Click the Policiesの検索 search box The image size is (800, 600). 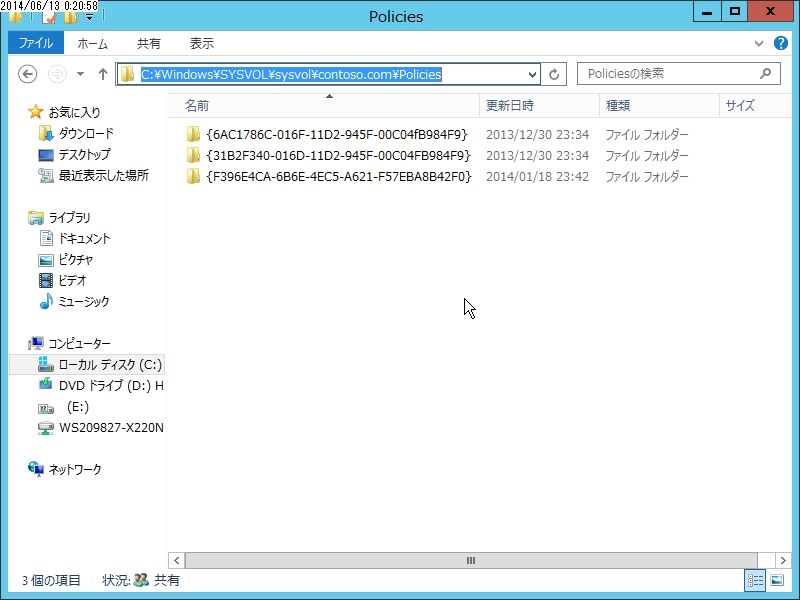679,74
